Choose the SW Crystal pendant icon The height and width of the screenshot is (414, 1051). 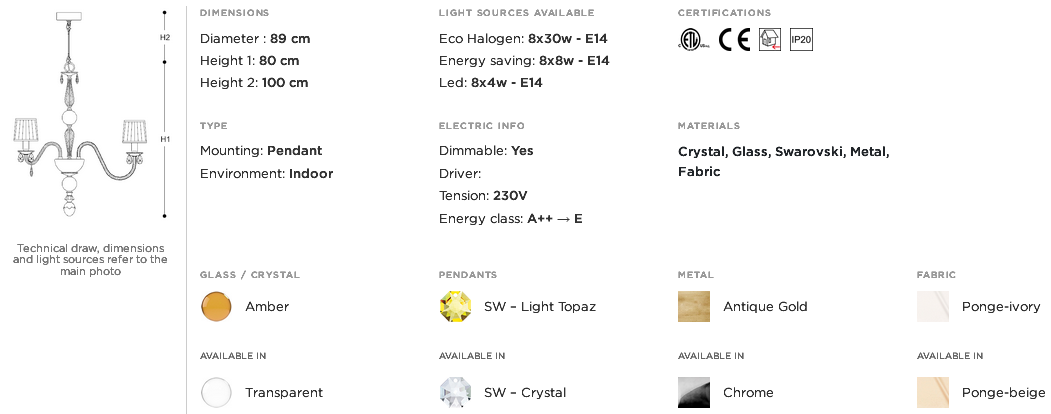pos(455,393)
